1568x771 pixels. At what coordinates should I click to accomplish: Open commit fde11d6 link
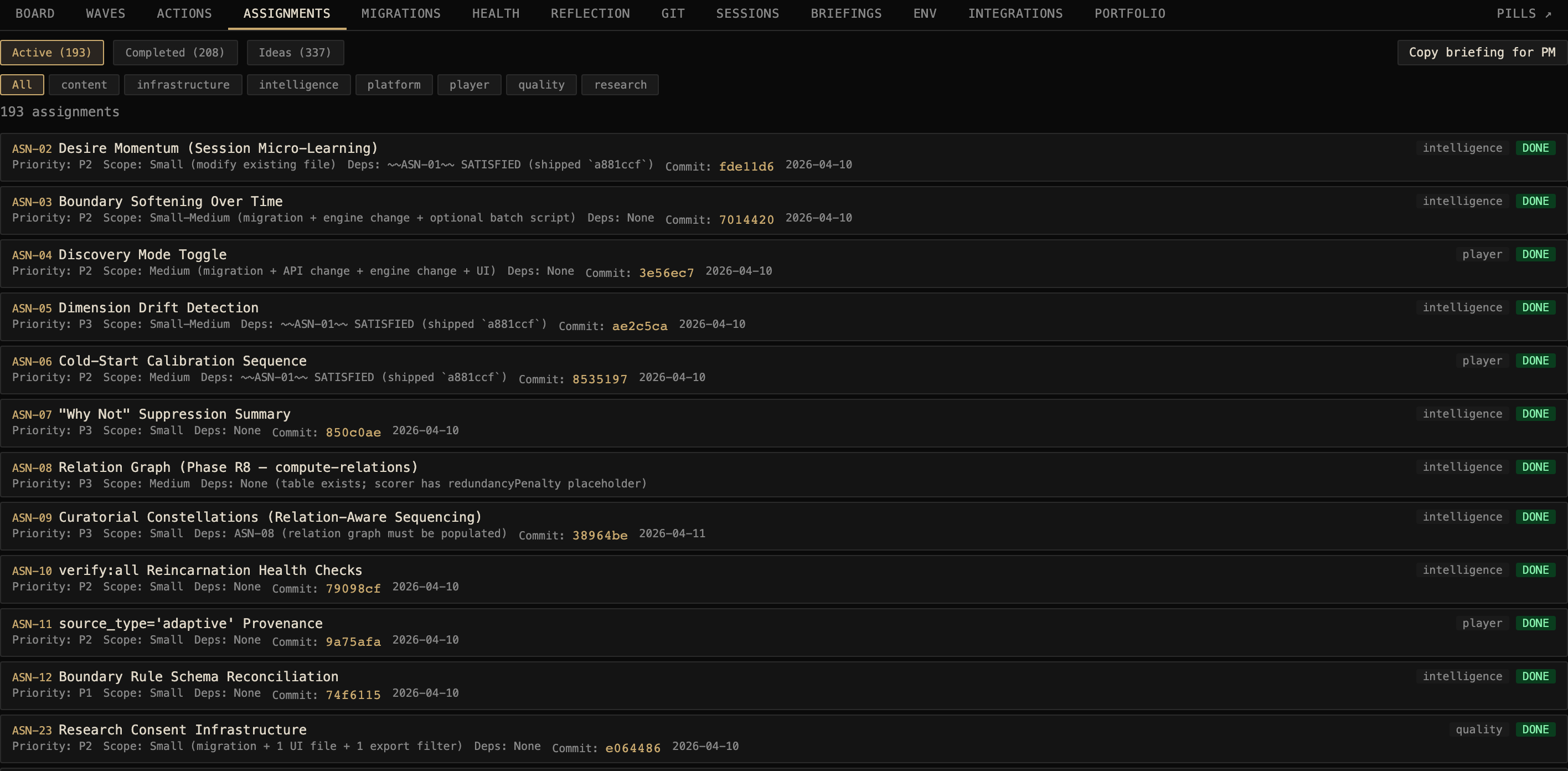(746, 166)
